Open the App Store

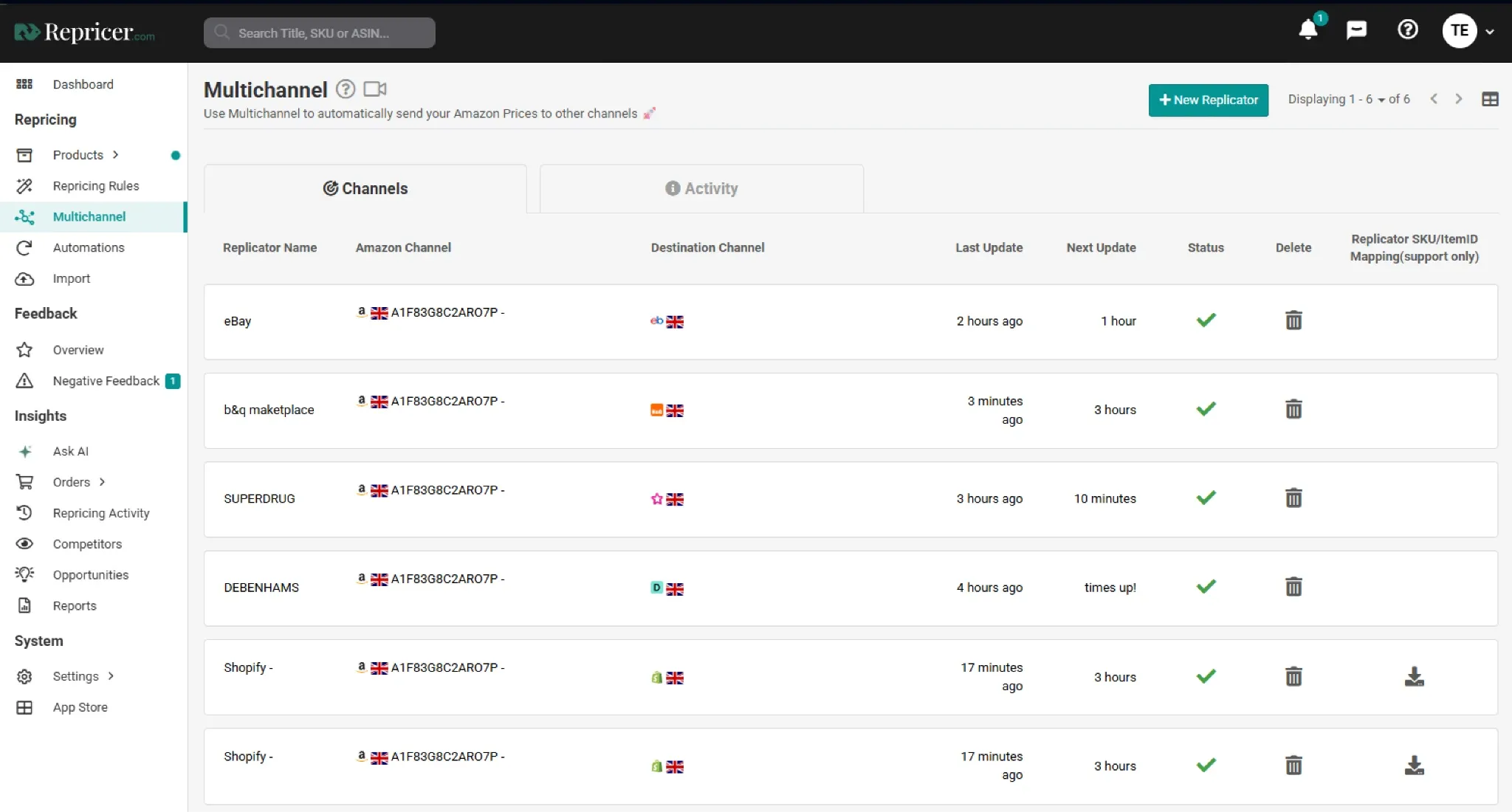(80, 707)
